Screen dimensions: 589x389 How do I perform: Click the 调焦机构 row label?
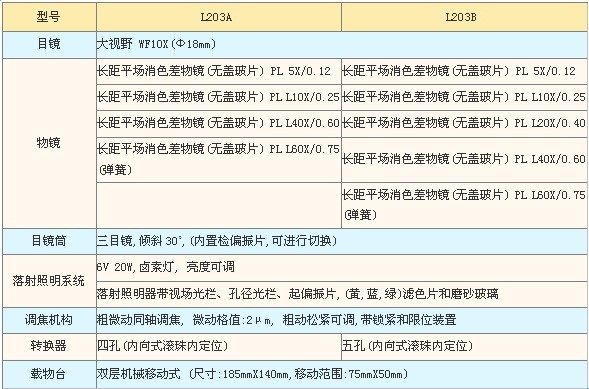tap(49, 320)
